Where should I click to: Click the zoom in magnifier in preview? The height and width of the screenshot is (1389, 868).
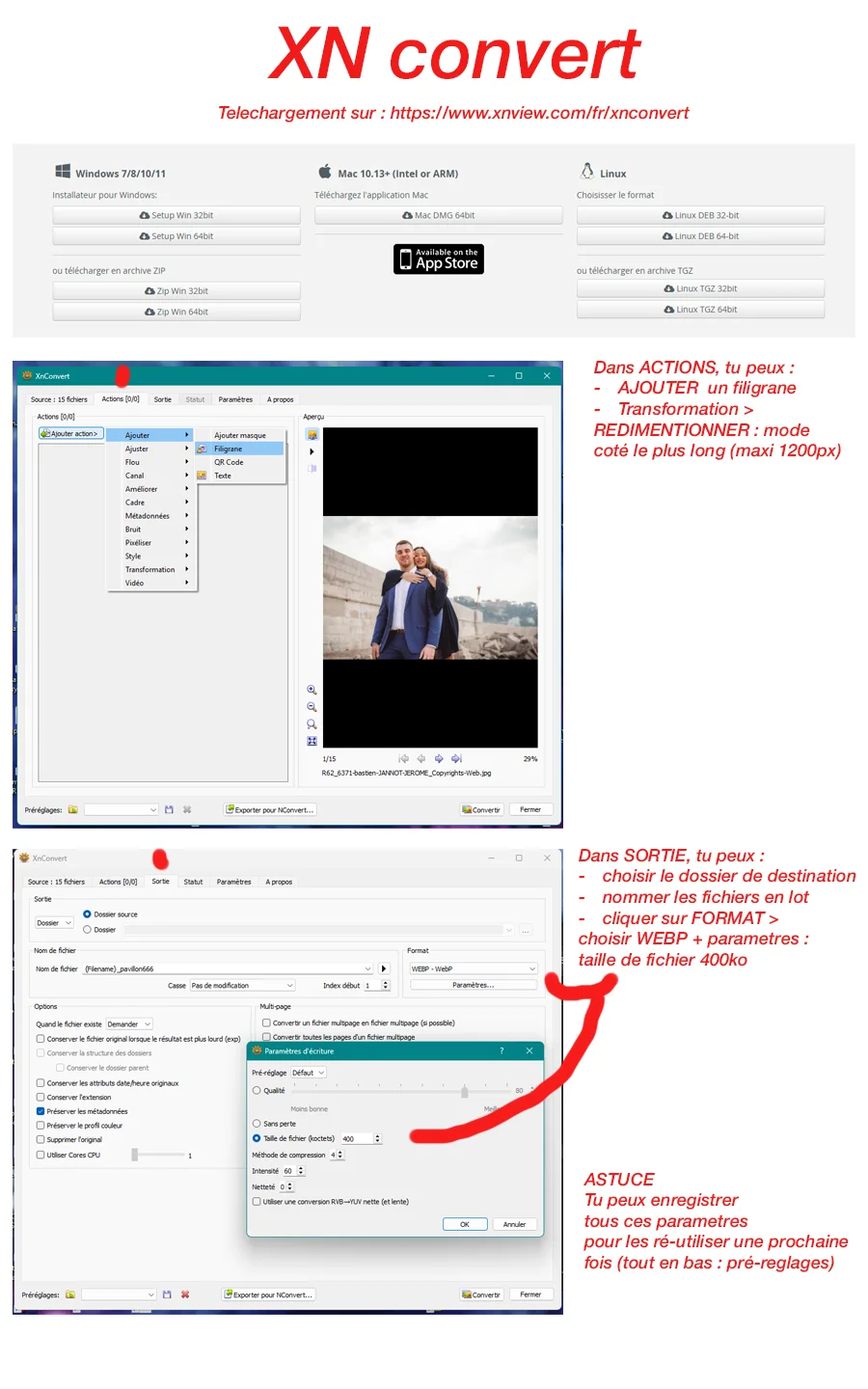coord(312,690)
